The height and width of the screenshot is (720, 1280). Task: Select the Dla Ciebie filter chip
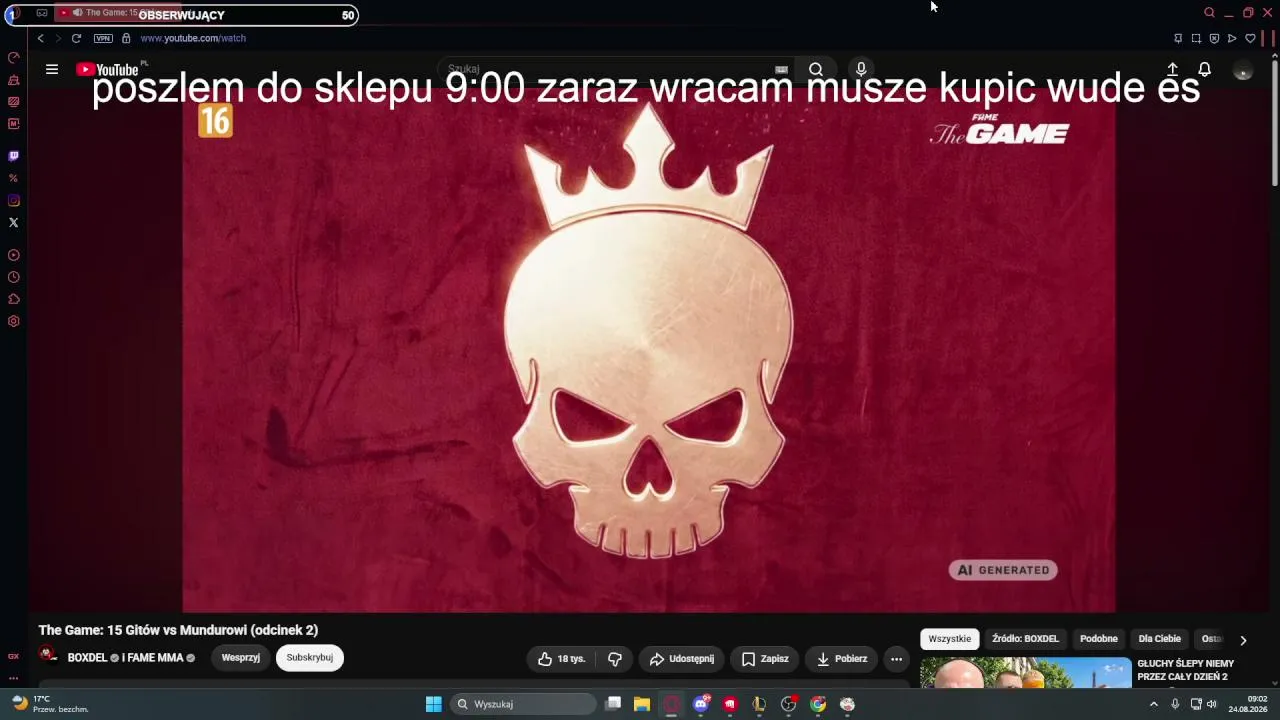coord(1159,639)
